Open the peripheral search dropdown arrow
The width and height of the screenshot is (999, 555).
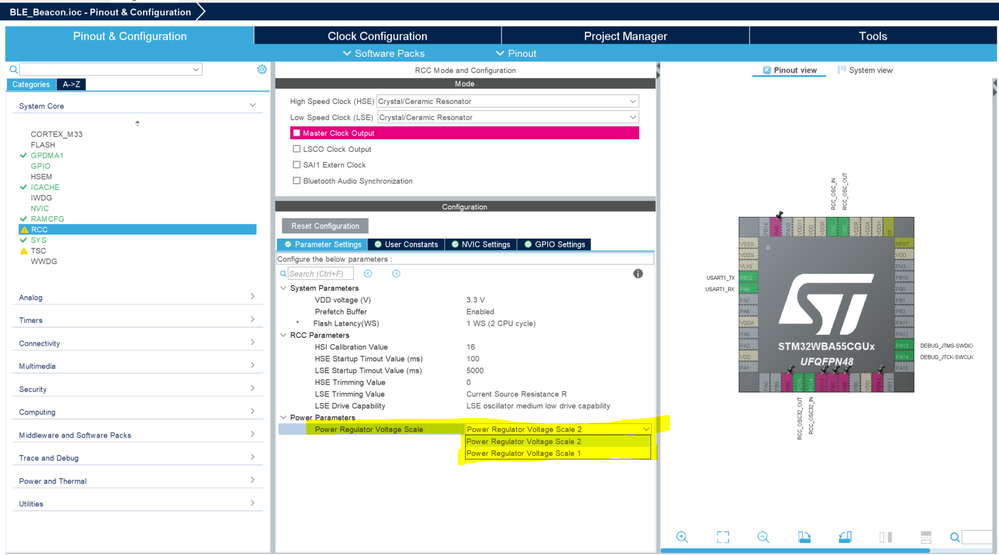click(x=196, y=69)
